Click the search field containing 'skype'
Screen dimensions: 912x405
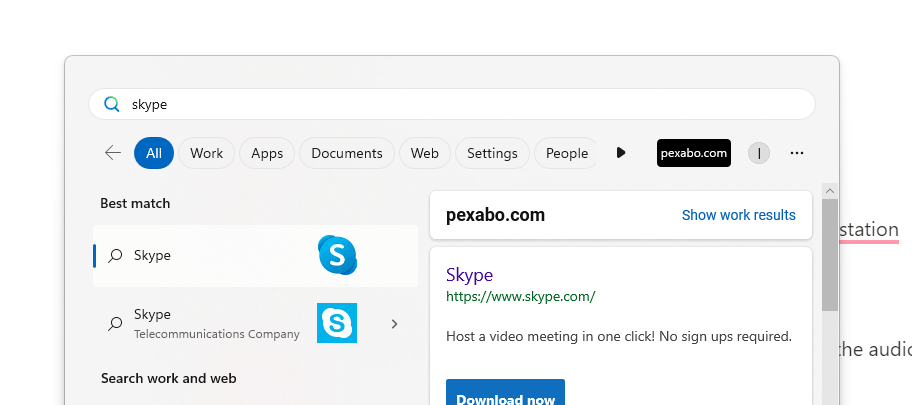[451, 104]
